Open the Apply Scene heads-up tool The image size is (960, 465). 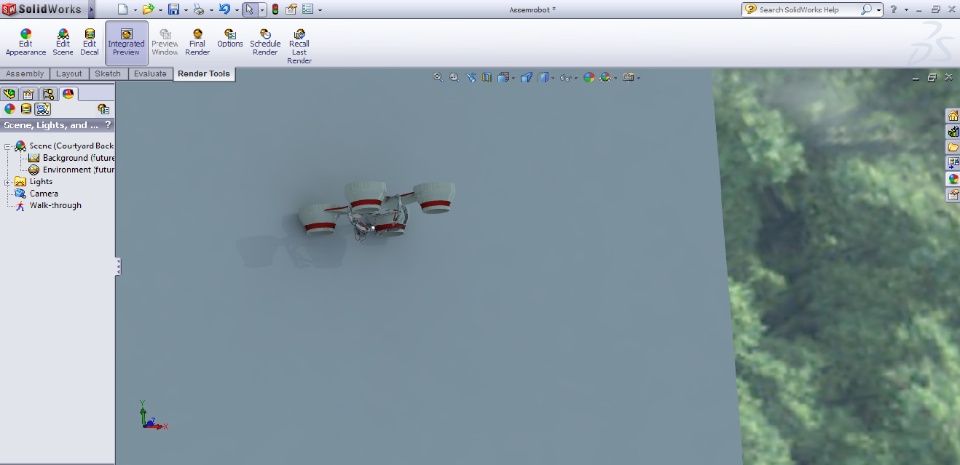[606, 77]
